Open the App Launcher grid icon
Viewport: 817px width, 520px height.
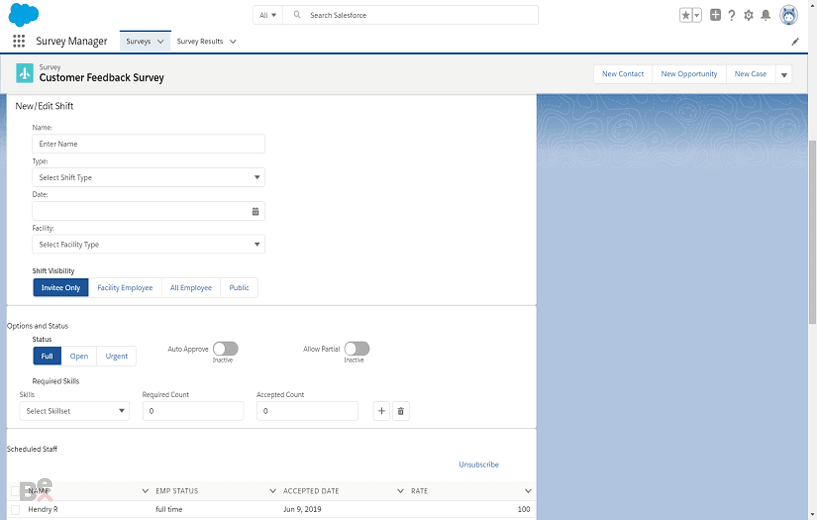(19, 41)
